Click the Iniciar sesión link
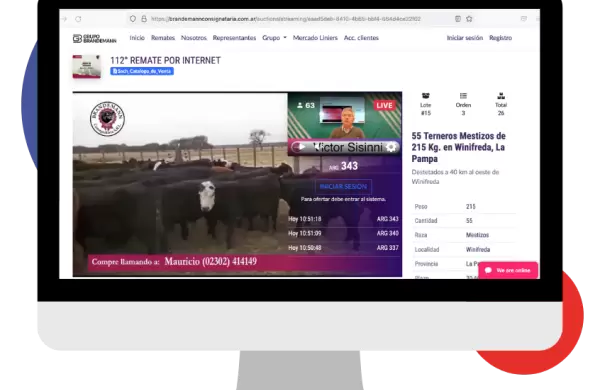Viewport: 600px width, 390px height. pos(465,38)
